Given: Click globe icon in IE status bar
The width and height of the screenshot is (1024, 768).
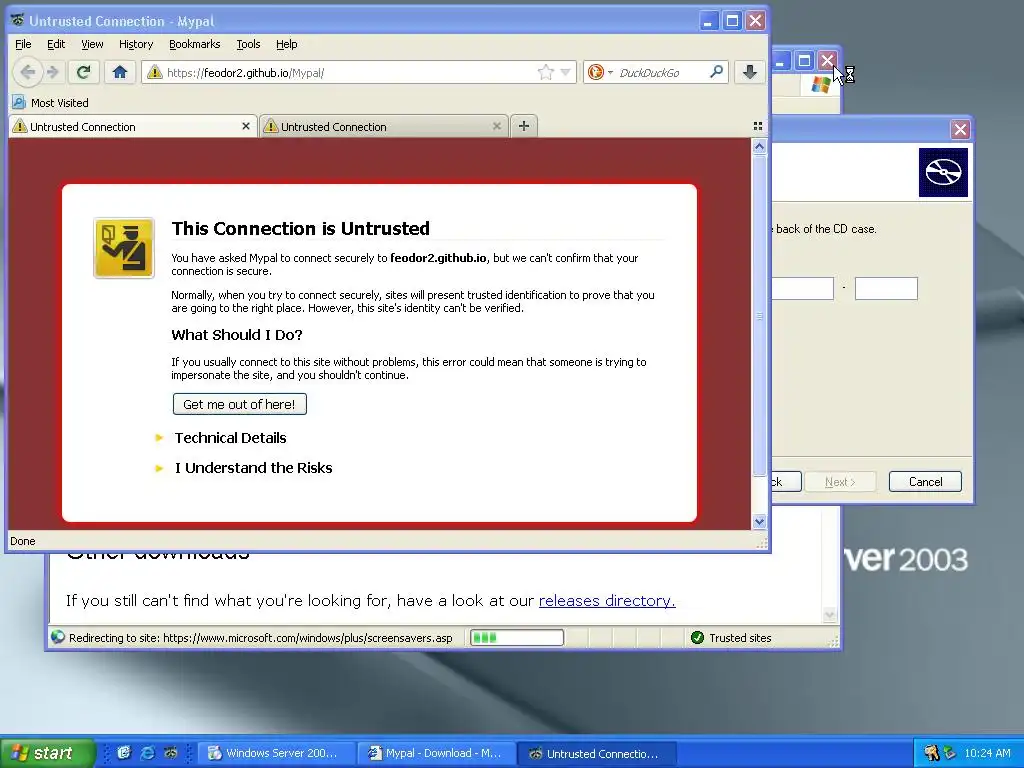Looking at the screenshot, I should 58,637.
